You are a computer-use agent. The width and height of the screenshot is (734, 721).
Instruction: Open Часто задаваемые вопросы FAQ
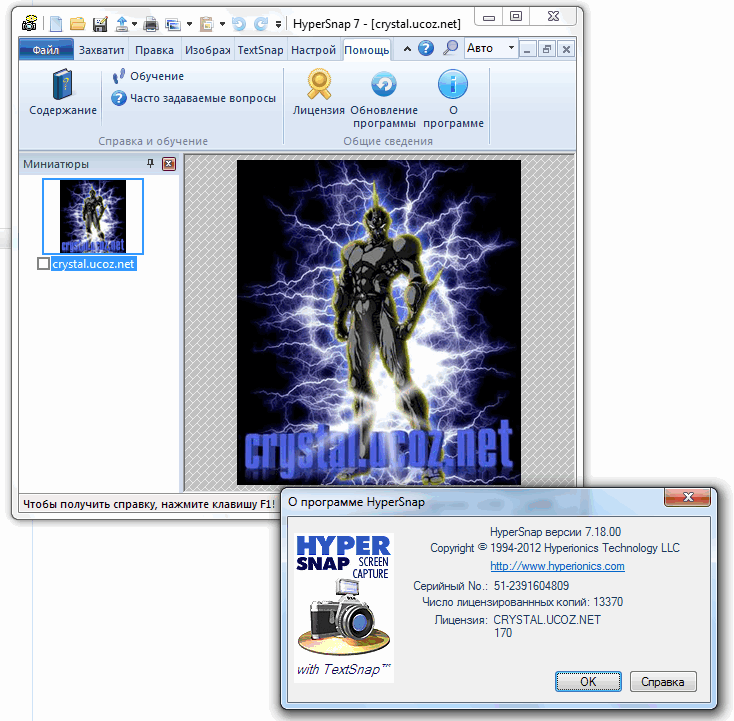point(193,98)
